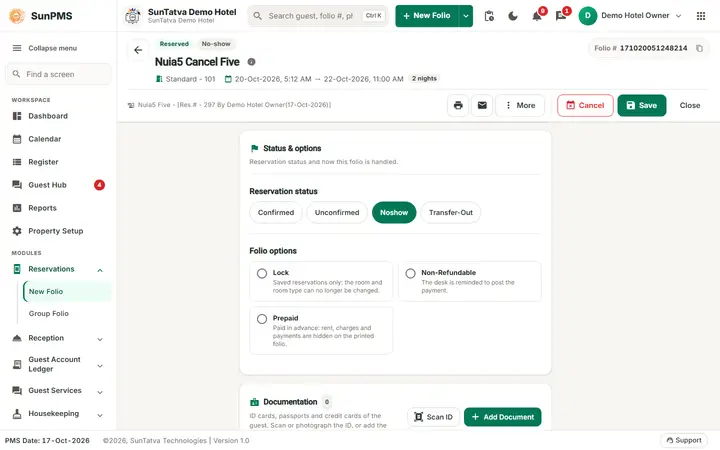Click the PMS Date 17-Oct-2026 text

(47, 440)
